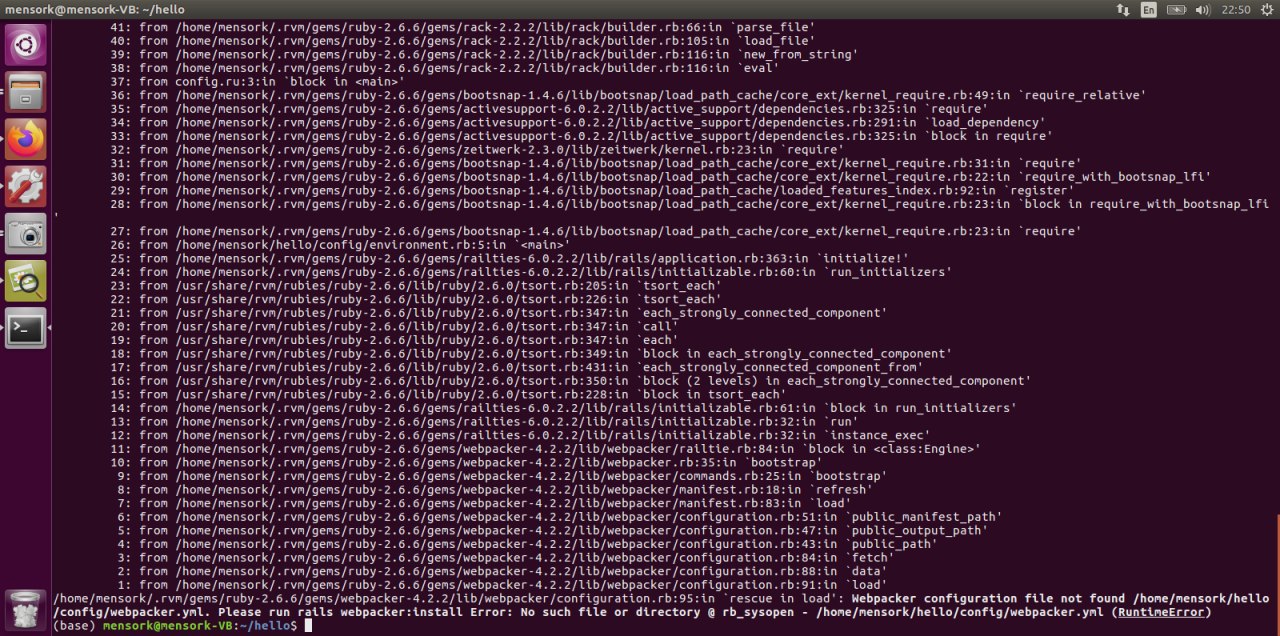
Task: Select the Terminal icon in the launcher
Action: (26, 327)
